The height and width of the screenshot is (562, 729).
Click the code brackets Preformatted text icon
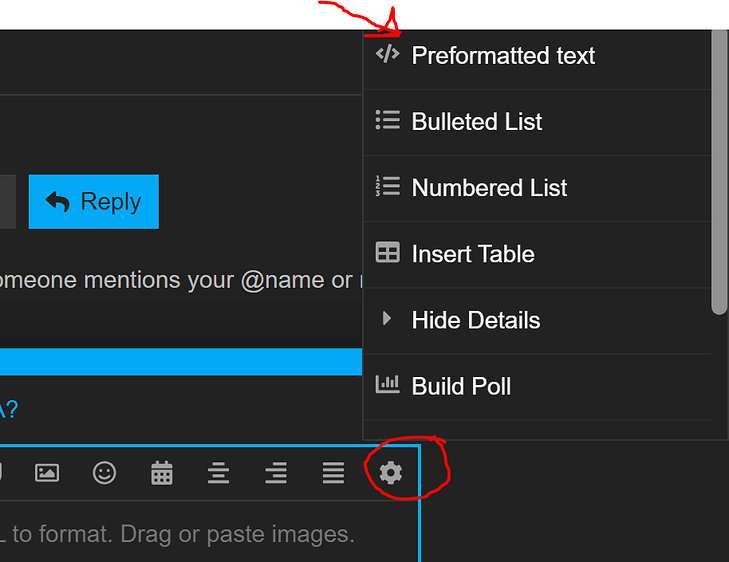[387, 54]
